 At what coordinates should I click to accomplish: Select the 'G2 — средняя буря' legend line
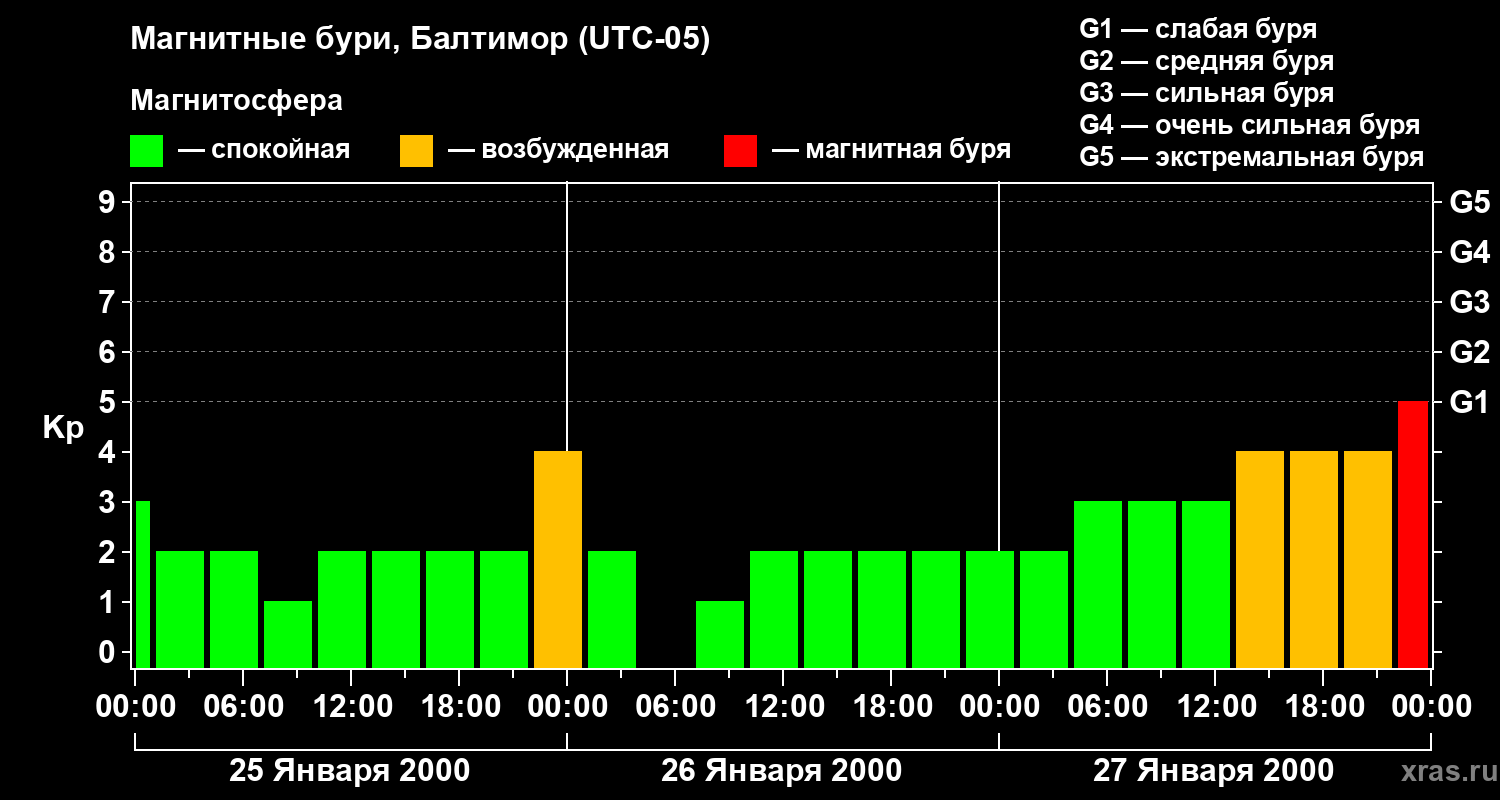pyautogui.click(x=1207, y=61)
